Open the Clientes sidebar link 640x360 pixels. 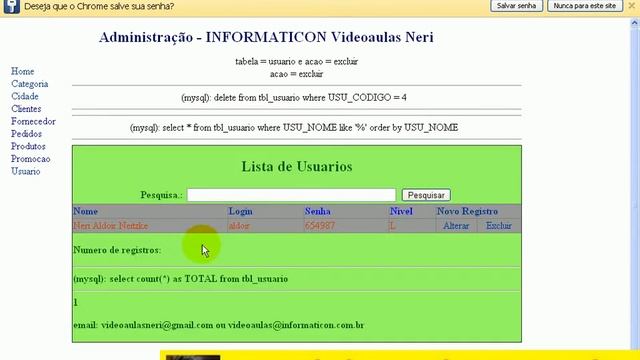point(26,109)
